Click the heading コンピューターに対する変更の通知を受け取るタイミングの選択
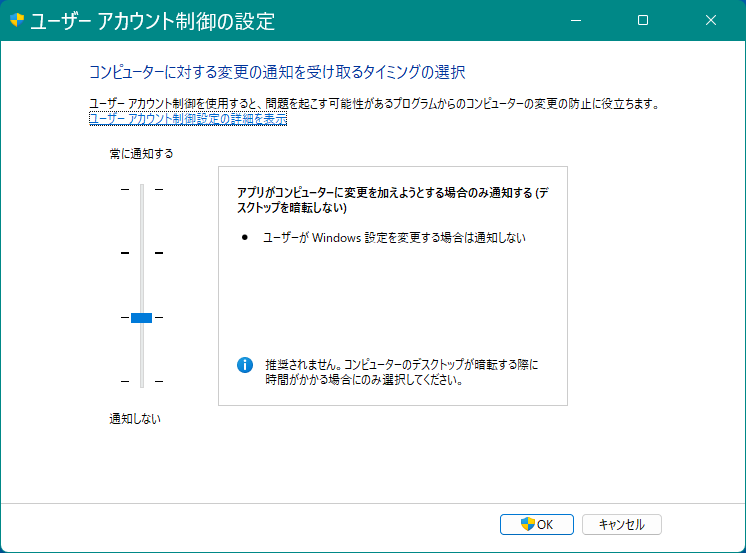Viewport: 746px width, 553px height. pyautogui.click(x=277, y=72)
